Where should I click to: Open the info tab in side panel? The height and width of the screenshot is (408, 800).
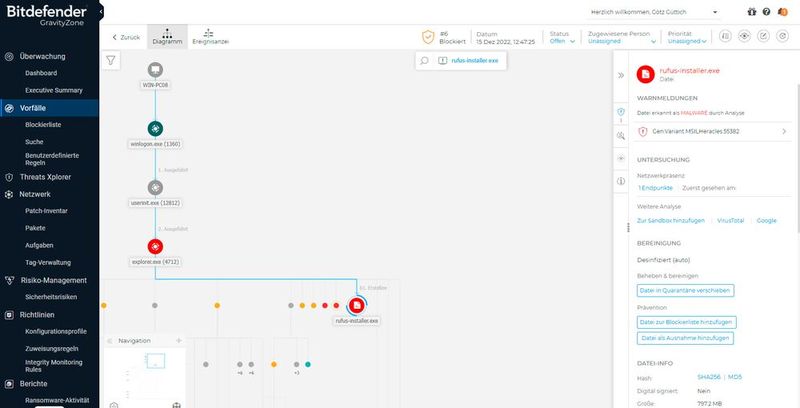(621, 181)
